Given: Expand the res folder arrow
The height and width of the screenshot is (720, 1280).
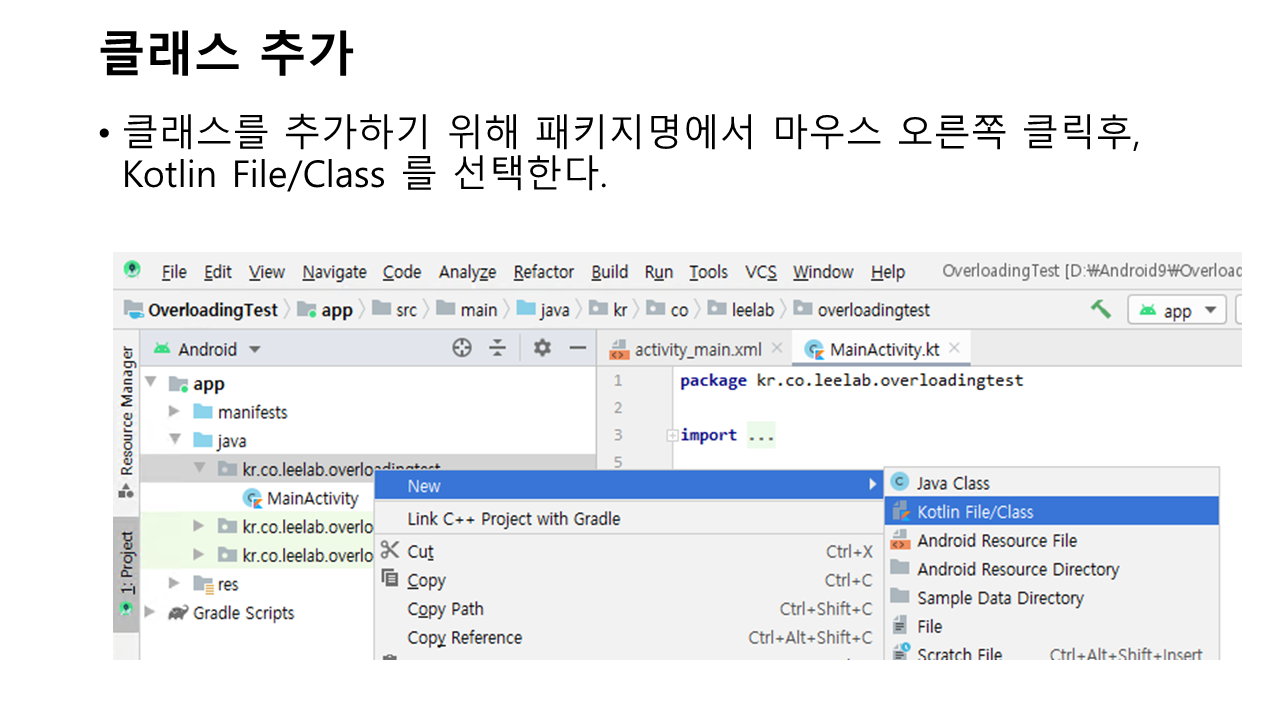Looking at the screenshot, I should tap(174, 584).
